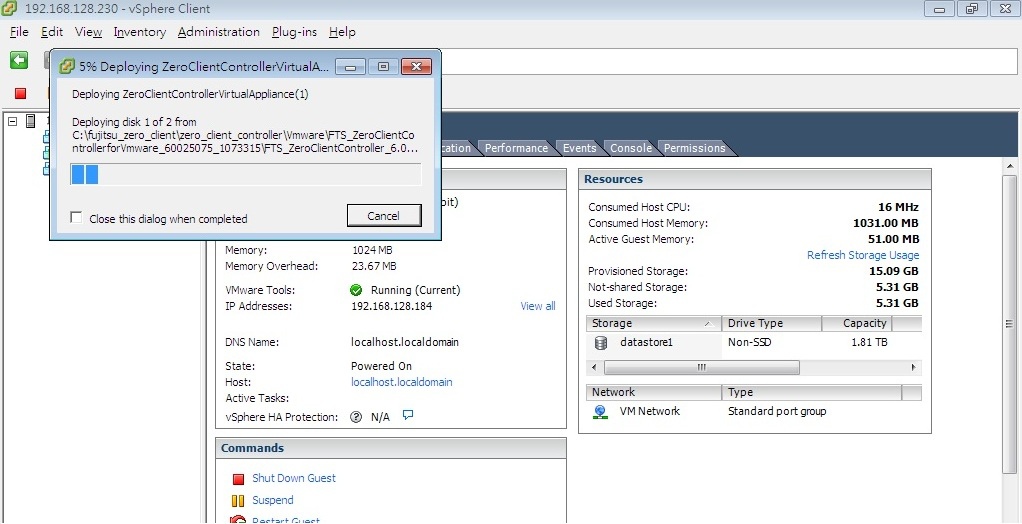Click Standard port group type cell
This screenshot has height=524, width=1022.
[777, 411]
